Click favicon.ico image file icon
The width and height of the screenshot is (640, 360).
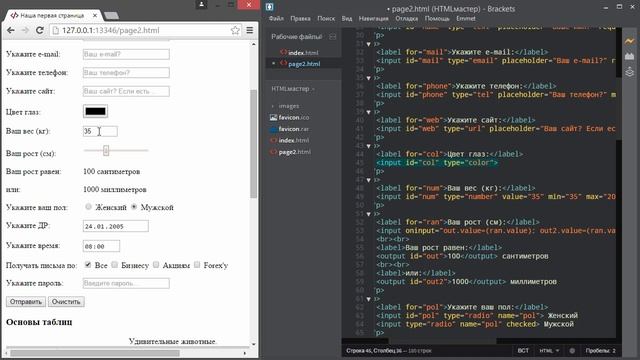coord(273,118)
